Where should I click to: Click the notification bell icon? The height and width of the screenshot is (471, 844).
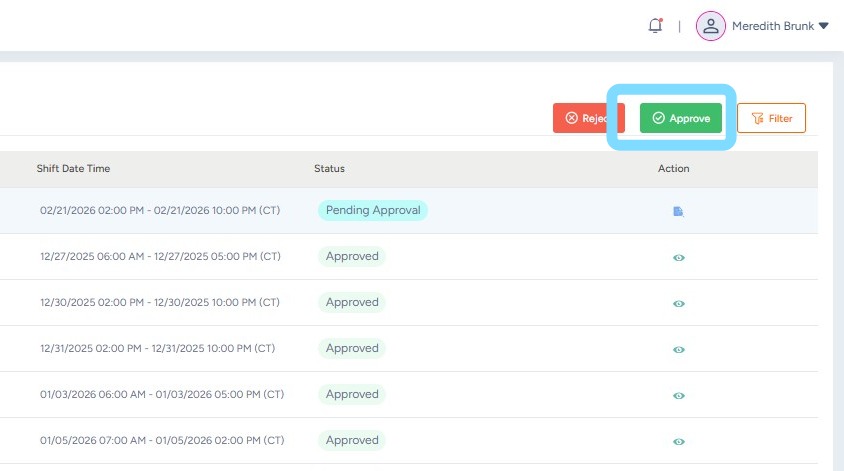655,26
